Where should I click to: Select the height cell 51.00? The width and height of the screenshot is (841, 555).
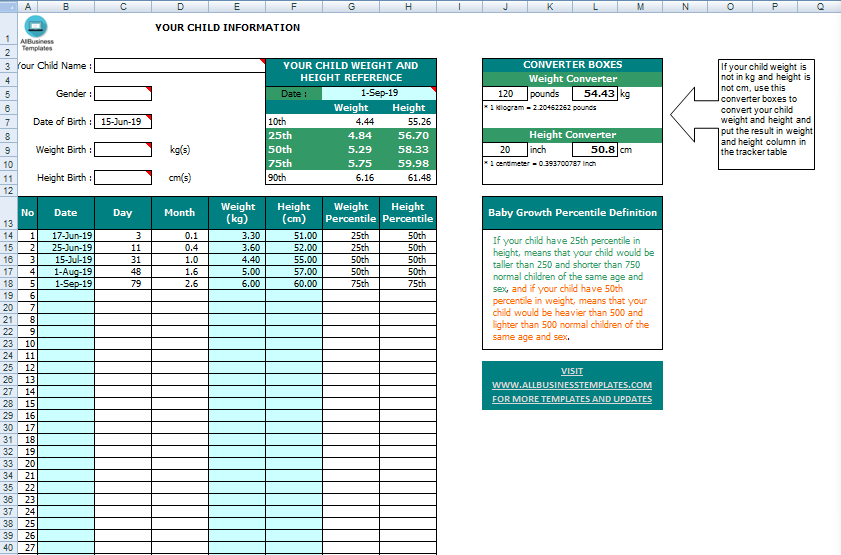pos(294,235)
